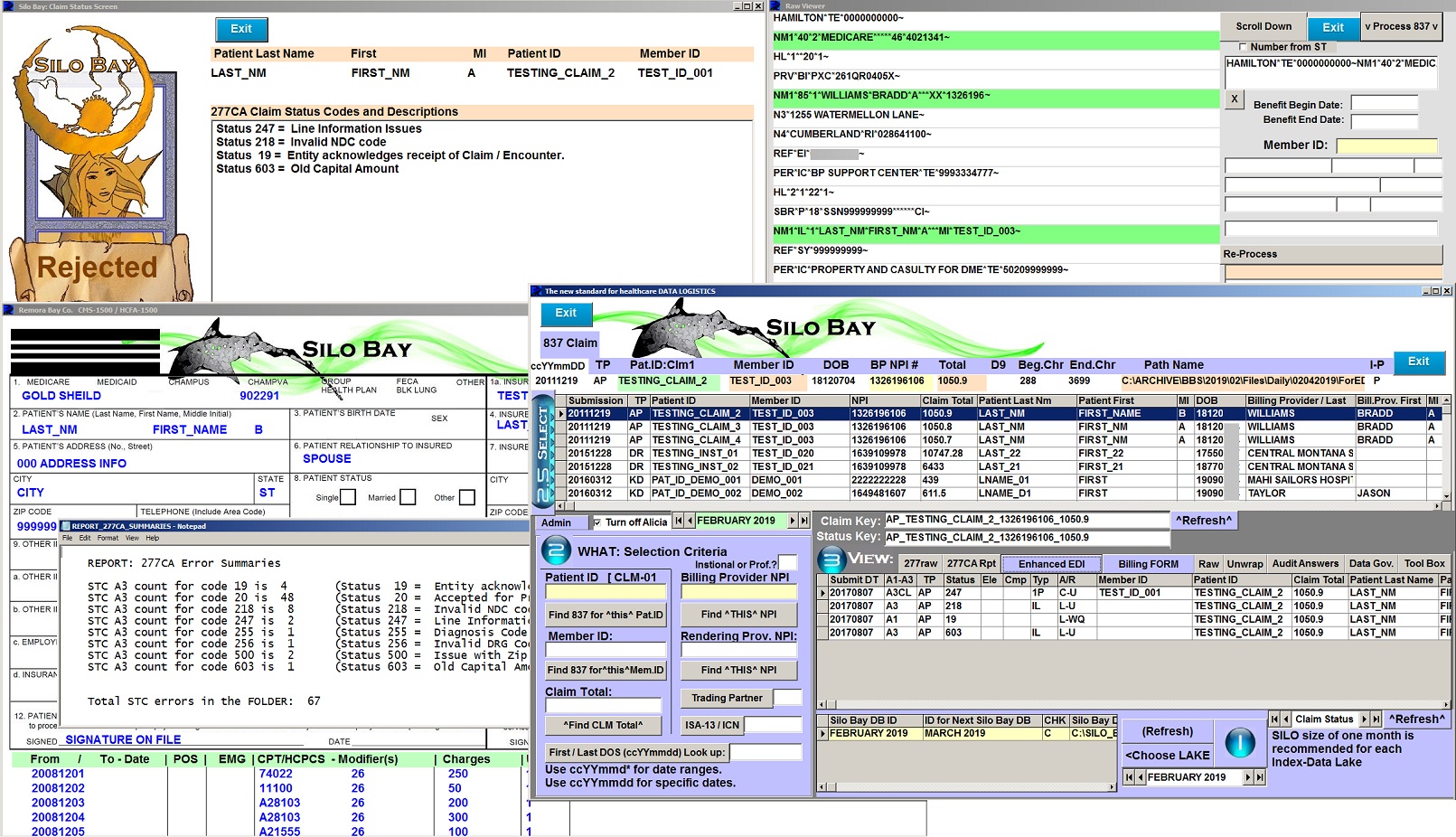This screenshot has width=1456, height=837.
Task: Click the Trading Partner button
Action: (x=727, y=698)
